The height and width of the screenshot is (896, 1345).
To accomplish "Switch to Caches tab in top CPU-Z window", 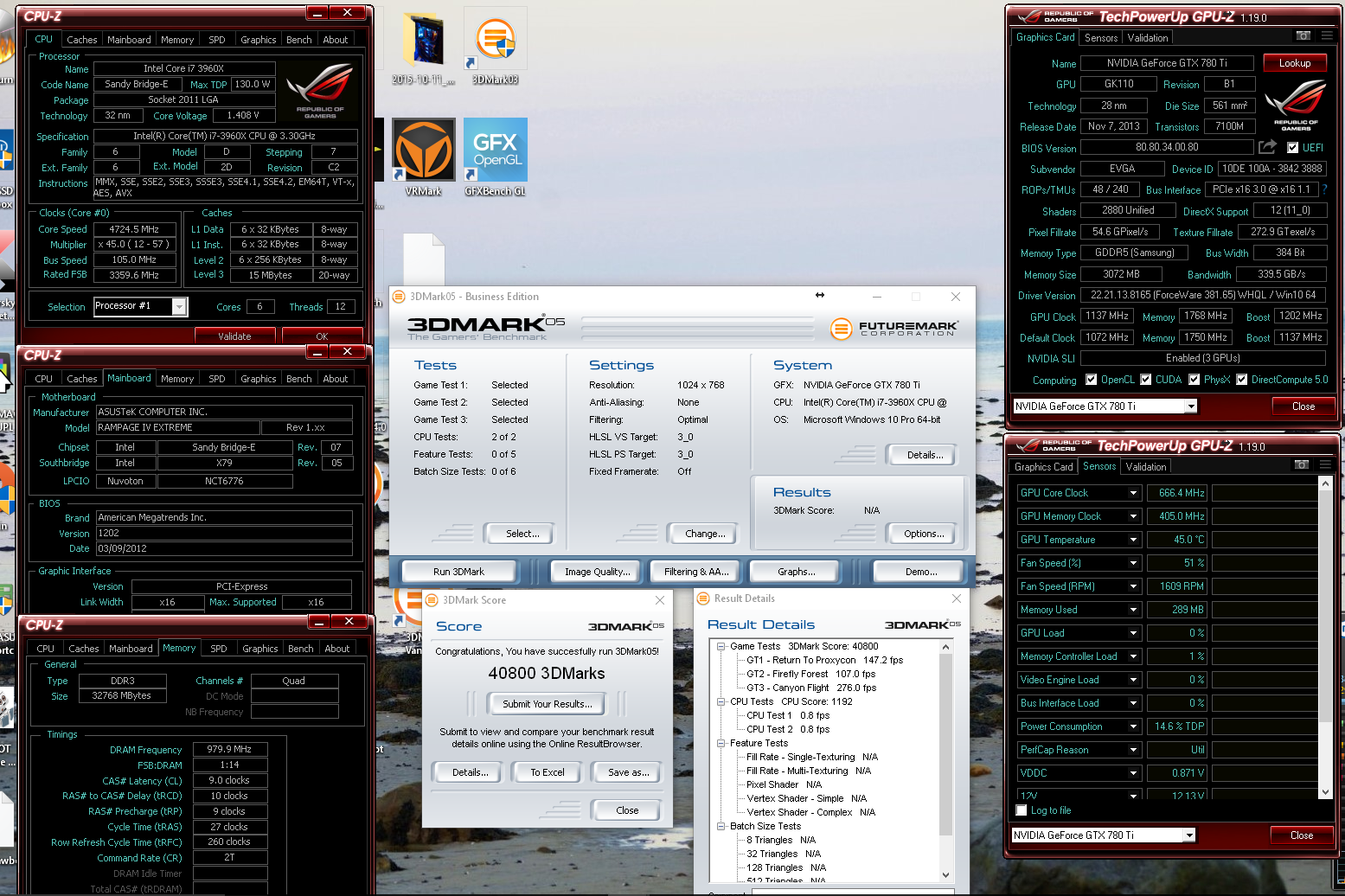I will pos(82,40).
